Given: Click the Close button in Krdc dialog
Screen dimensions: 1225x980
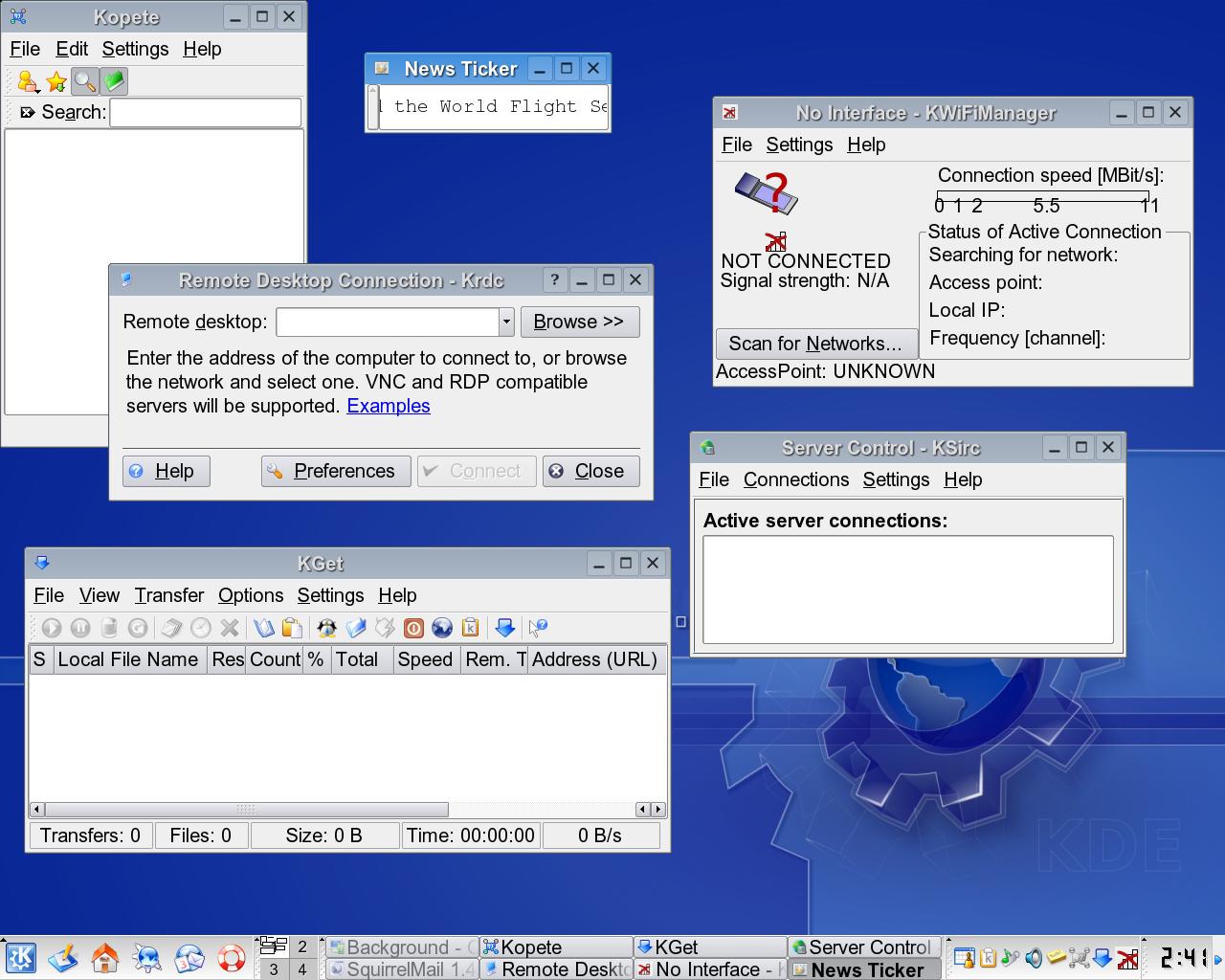Looking at the screenshot, I should pyautogui.click(x=590, y=471).
